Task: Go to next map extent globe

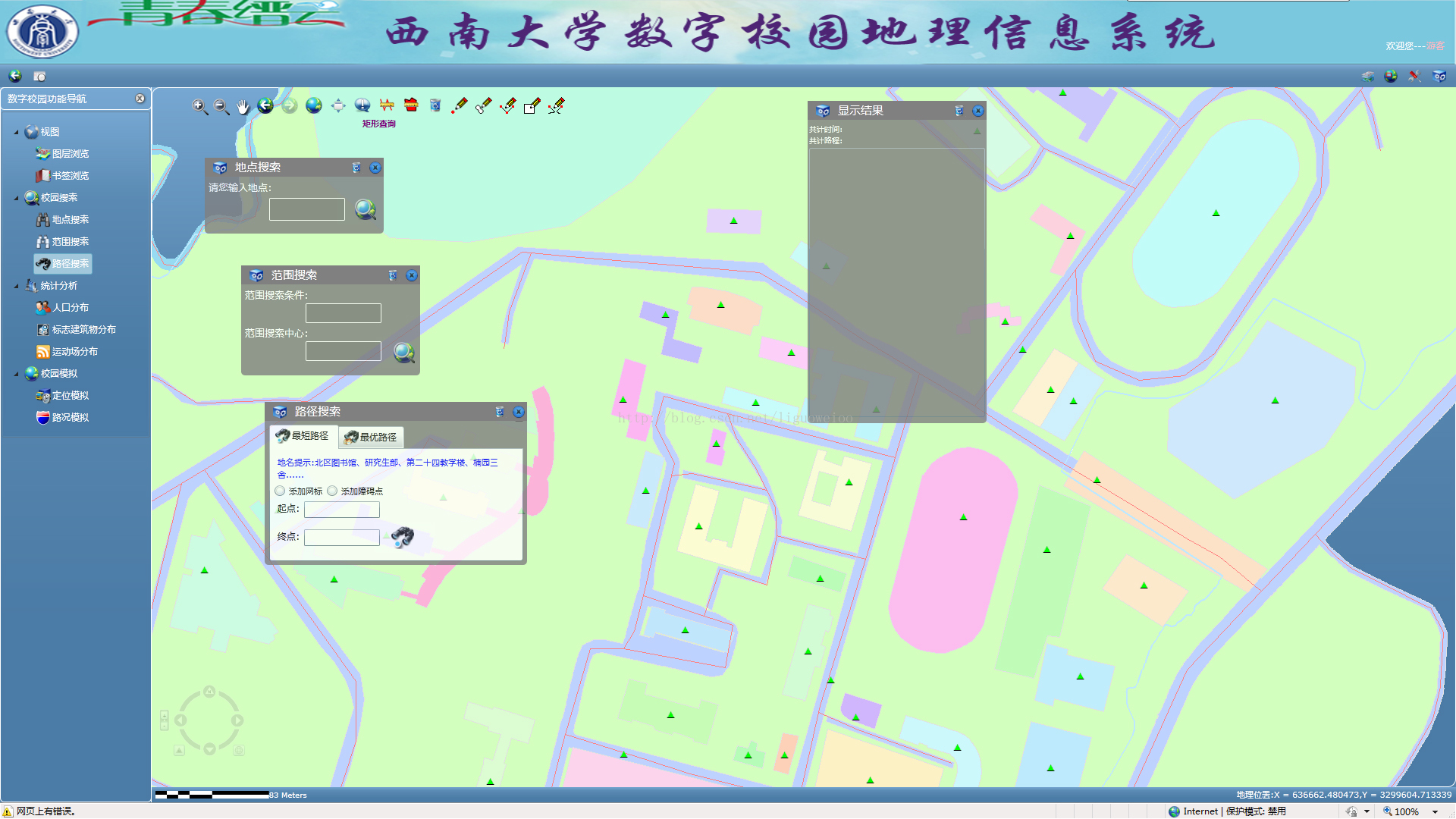Action: (290, 105)
